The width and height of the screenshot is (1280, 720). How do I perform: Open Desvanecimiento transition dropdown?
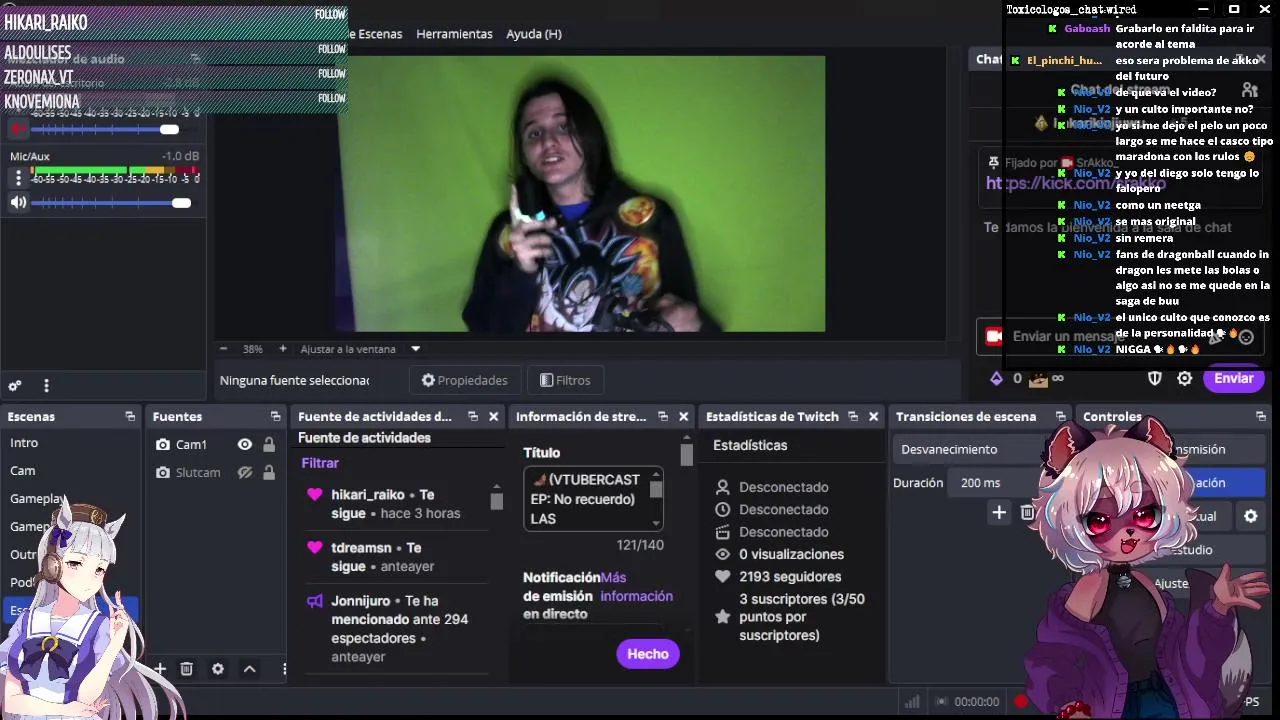(x=970, y=450)
